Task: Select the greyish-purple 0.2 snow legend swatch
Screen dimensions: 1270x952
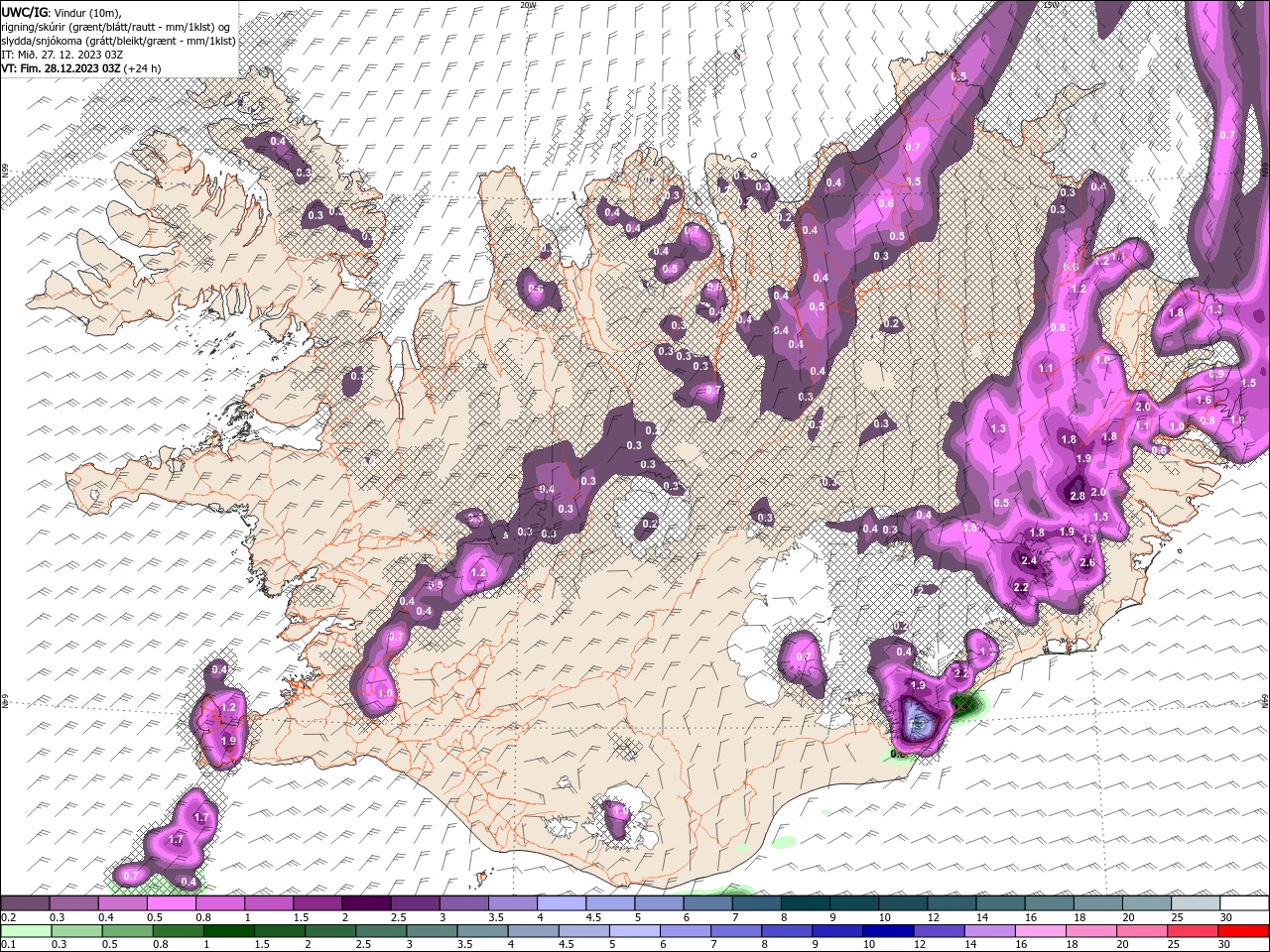Action: [25, 903]
